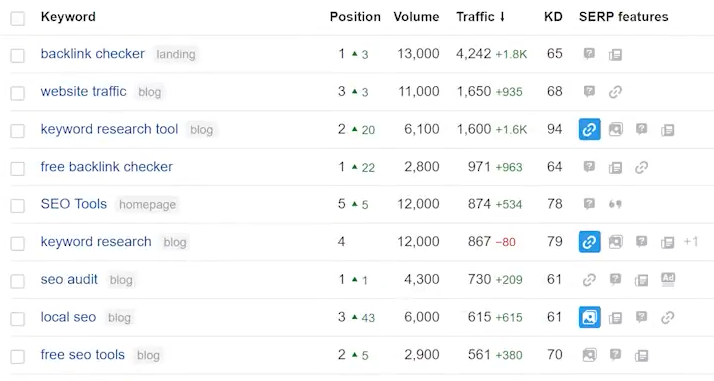
Task: Sort by the Volume column header
Action: click(x=416, y=17)
